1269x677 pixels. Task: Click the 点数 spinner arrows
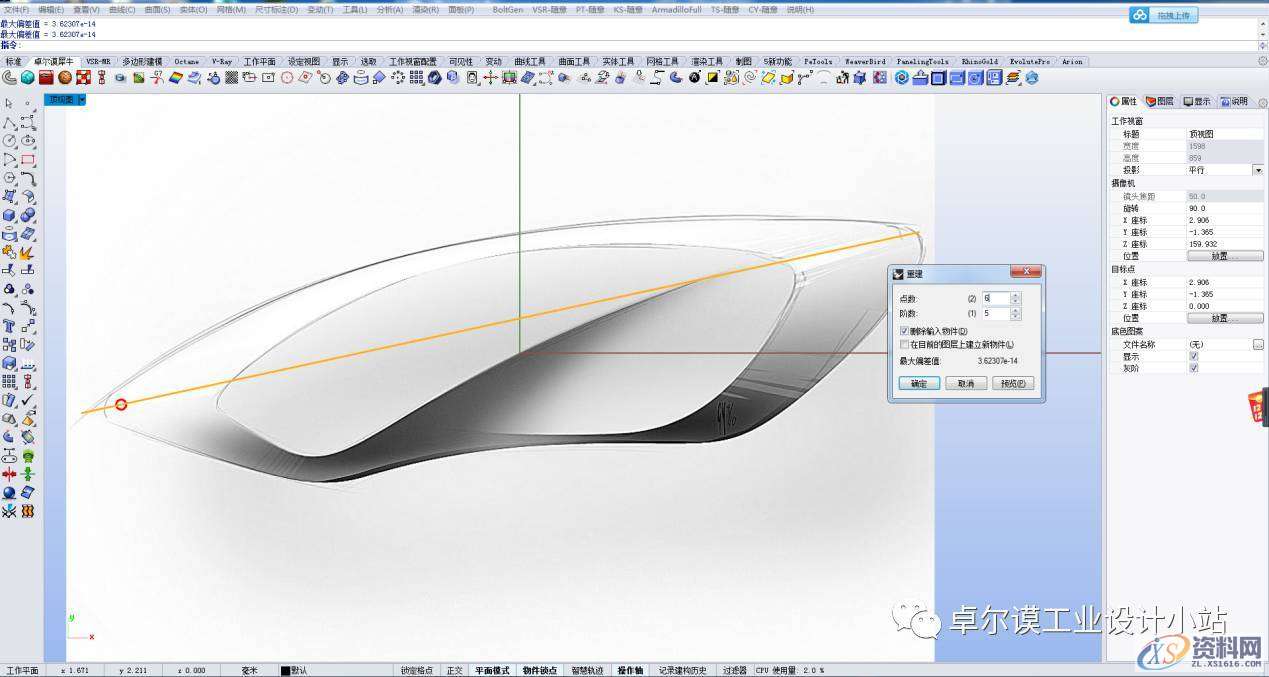(1016, 298)
